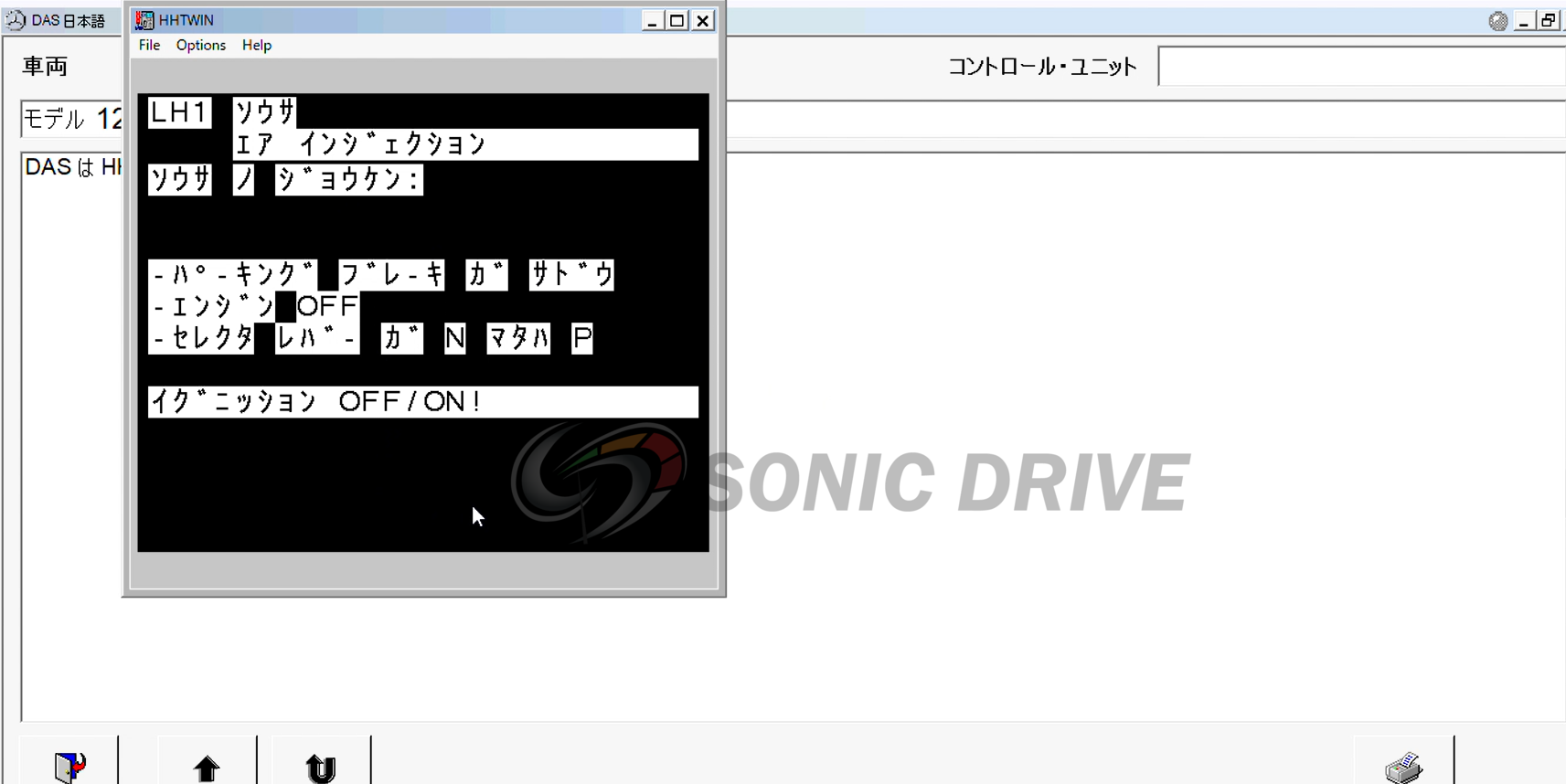Click the HHTWIN title bar app icon

click(x=144, y=20)
